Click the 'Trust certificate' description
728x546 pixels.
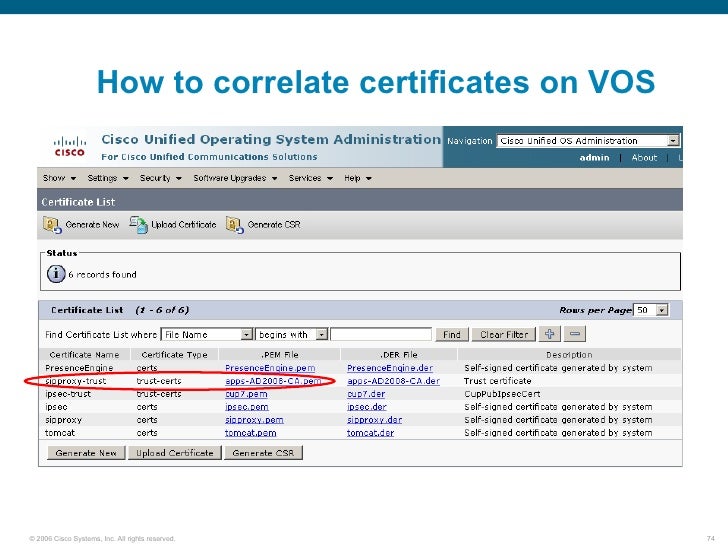point(497,381)
